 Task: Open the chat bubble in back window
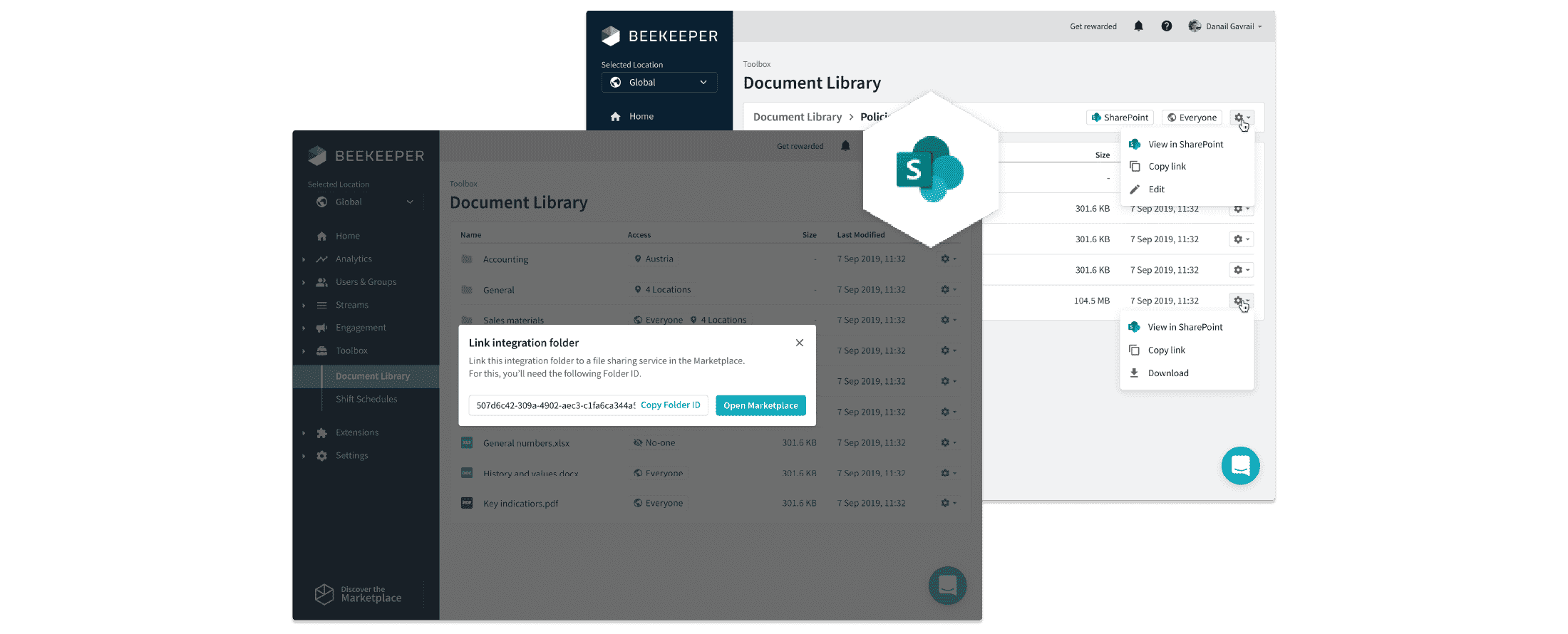tap(1240, 466)
